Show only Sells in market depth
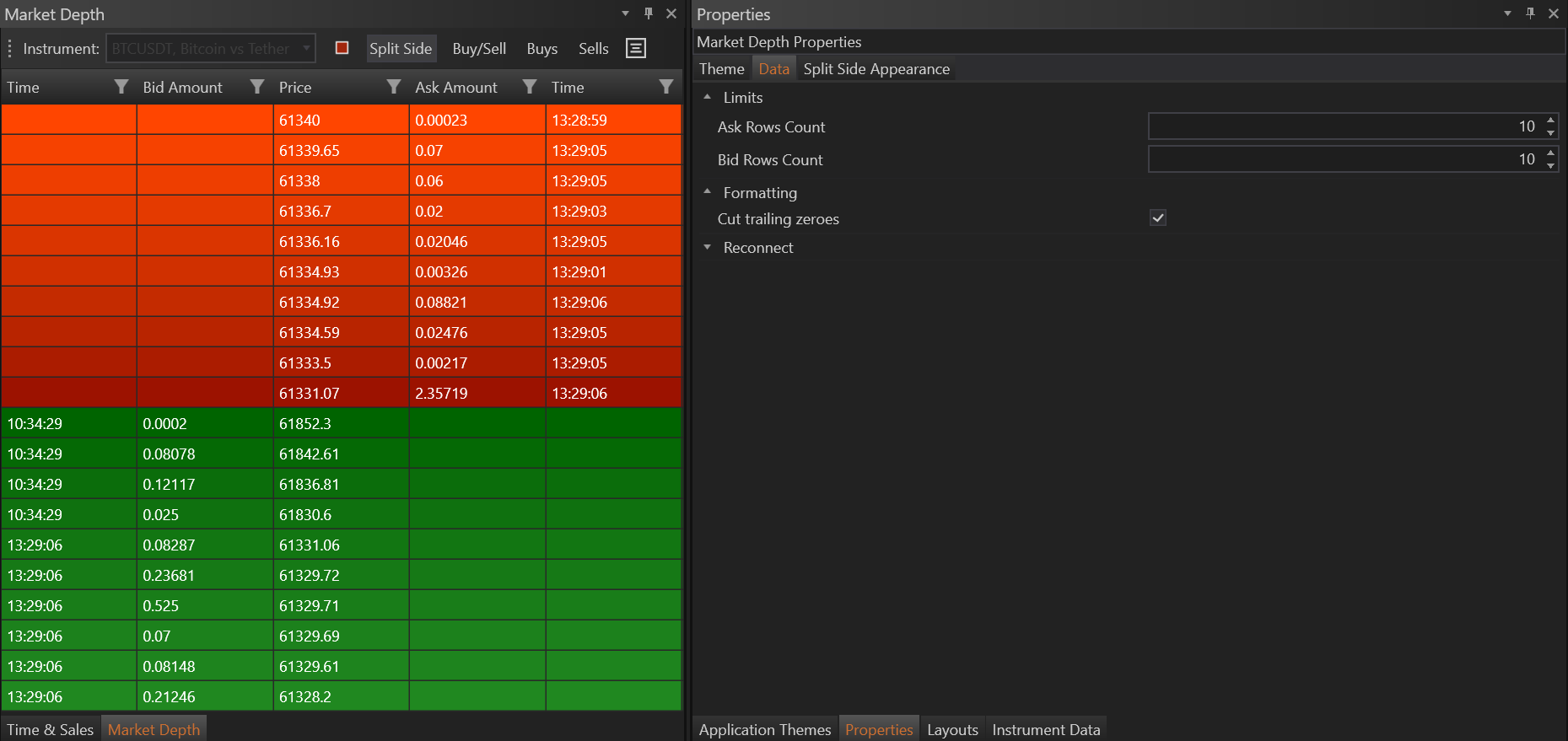Viewport: 1568px width, 741px height. pos(593,49)
